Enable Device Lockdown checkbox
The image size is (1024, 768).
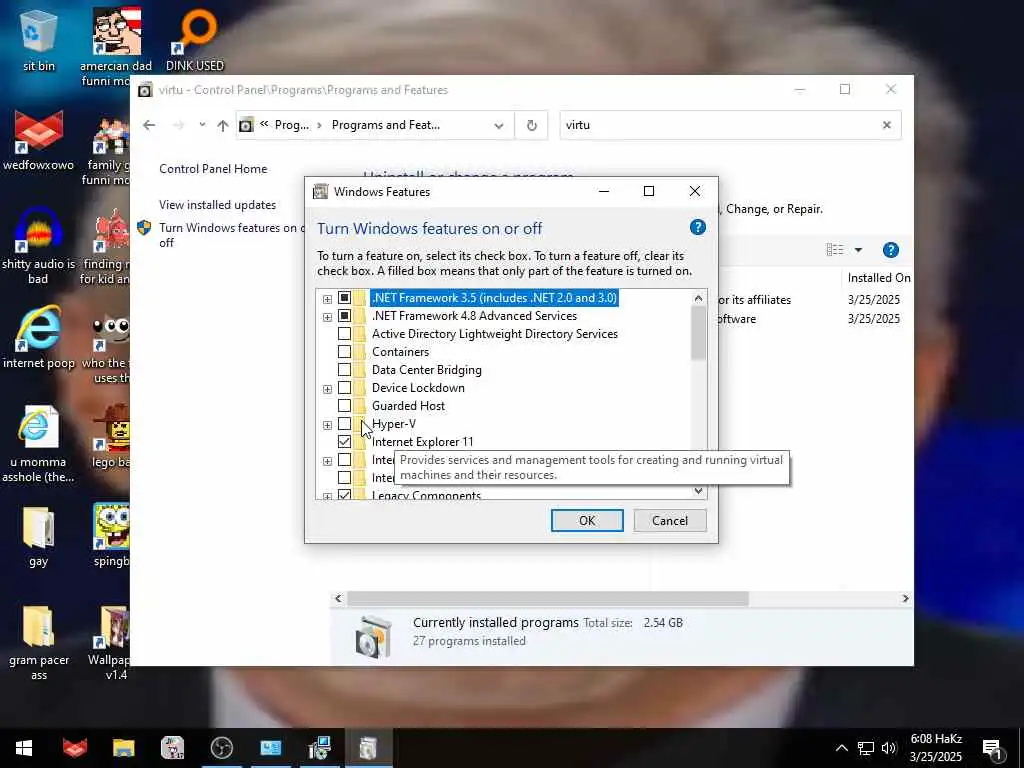click(x=344, y=388)
